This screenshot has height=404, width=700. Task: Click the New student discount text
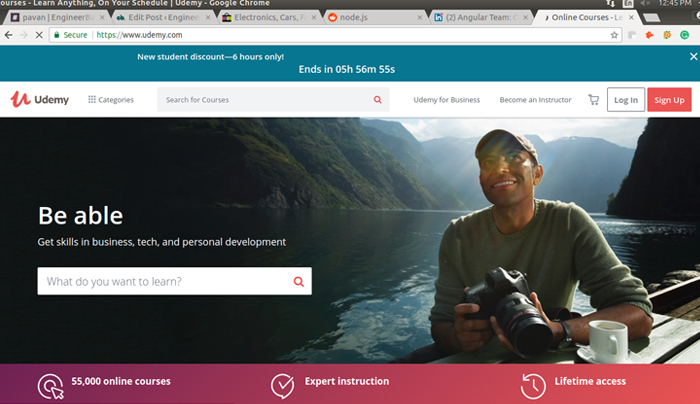click(x=210, y=57)
